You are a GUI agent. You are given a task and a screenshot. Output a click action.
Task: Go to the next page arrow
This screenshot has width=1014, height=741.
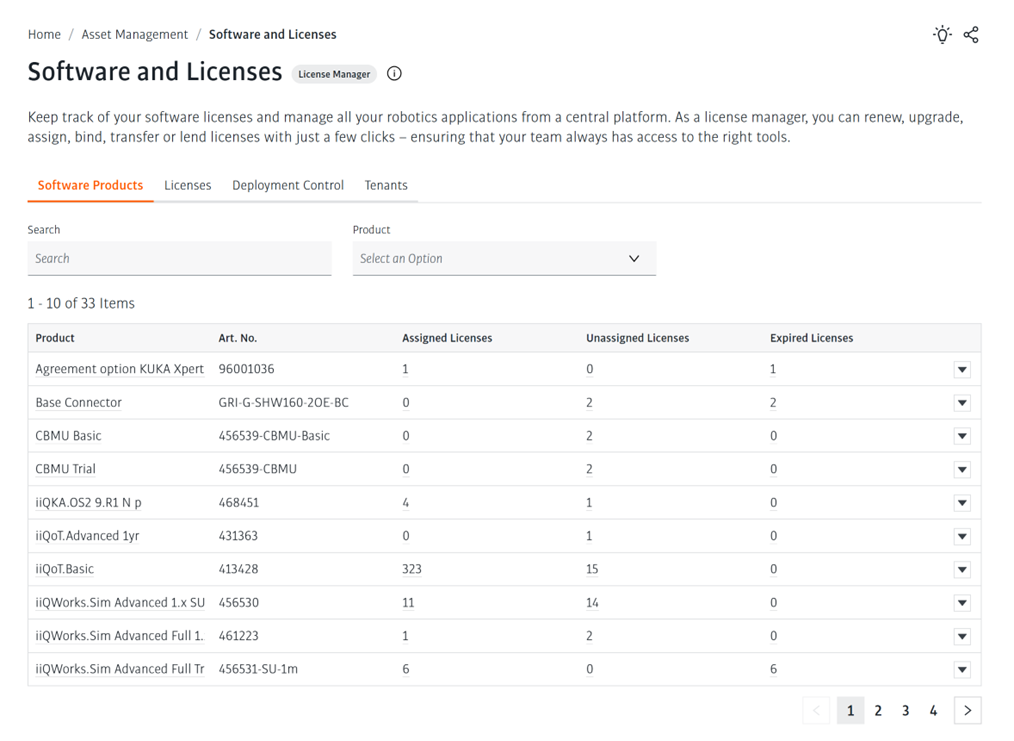pos(967,711)
